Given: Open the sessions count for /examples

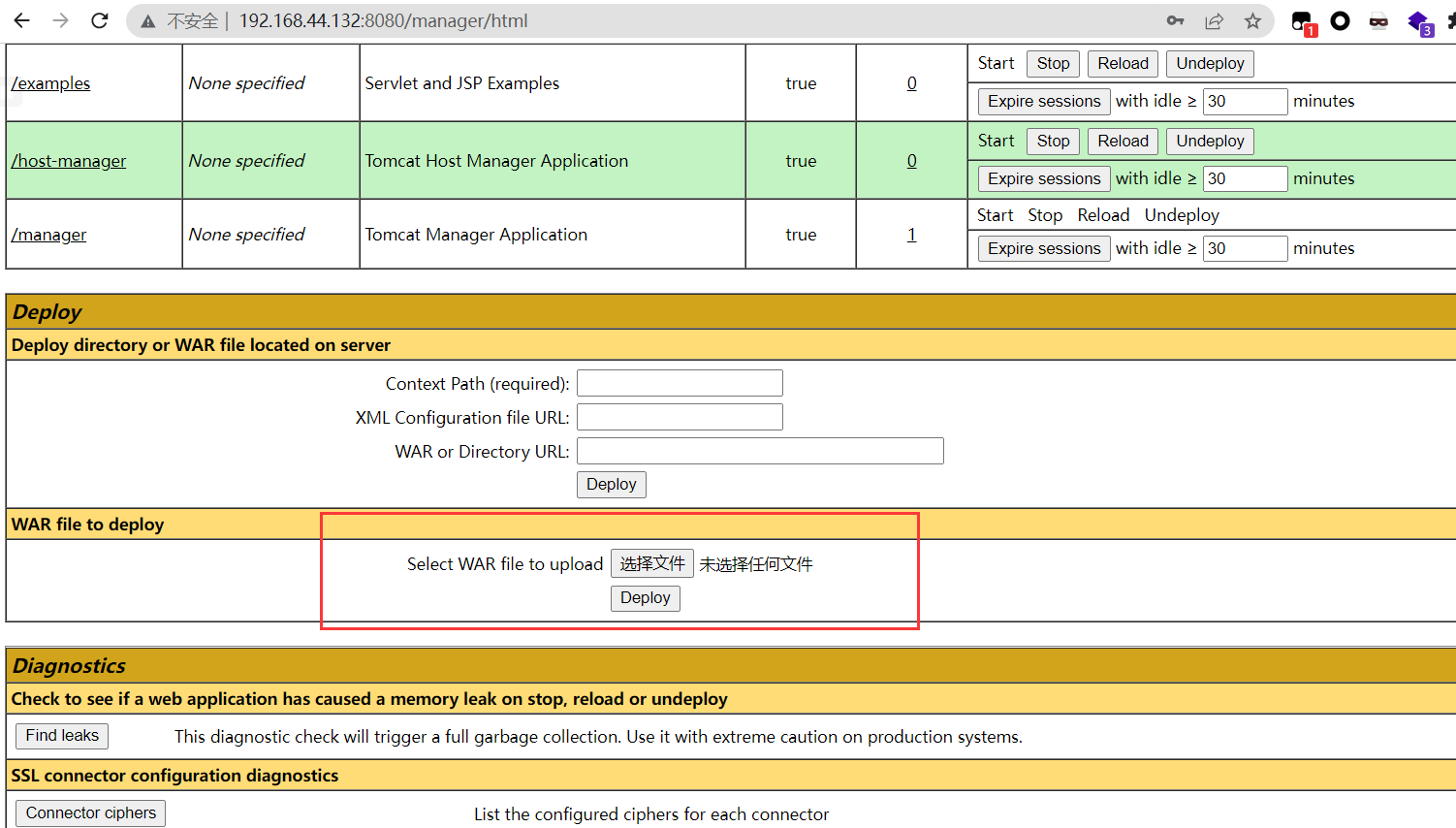Looking at the screenshot, I should pyautogui.click(x=911, y=83).
